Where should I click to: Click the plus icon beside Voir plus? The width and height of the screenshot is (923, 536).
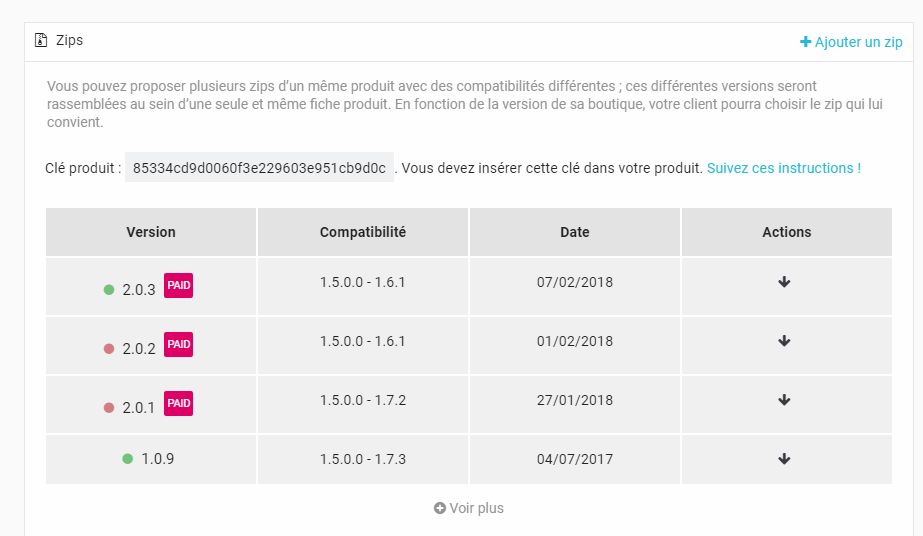pos(440,508)
